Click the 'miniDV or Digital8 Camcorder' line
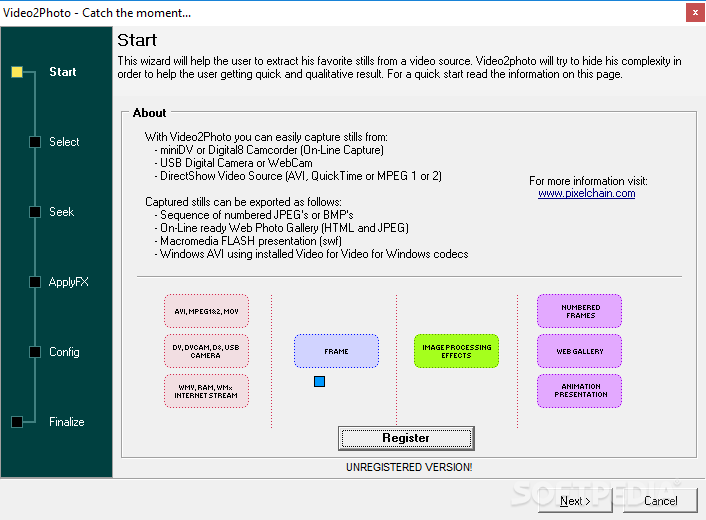706x520 pixels. [x=269, y=150]
